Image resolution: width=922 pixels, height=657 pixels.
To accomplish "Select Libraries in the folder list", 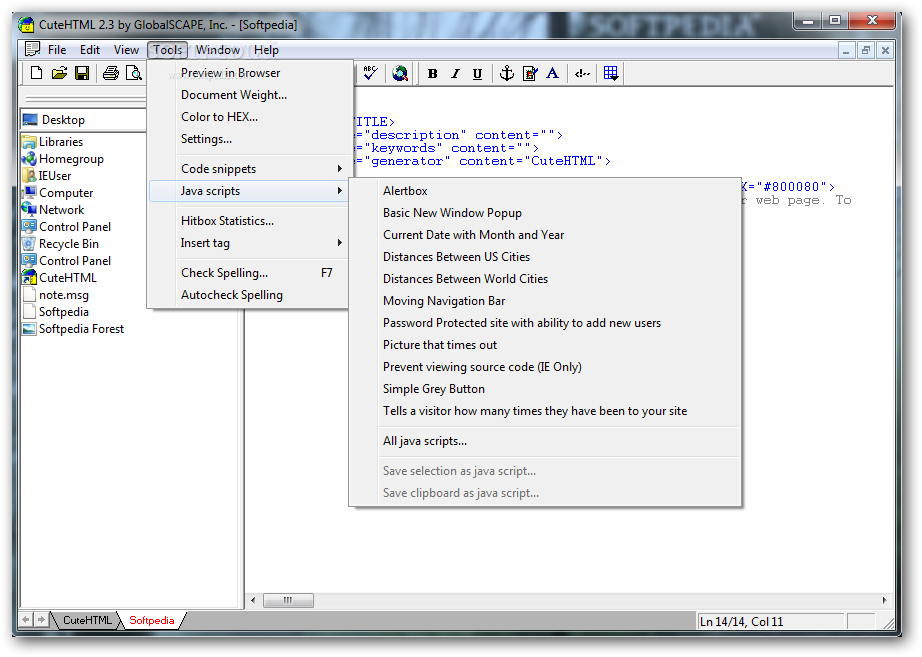I will click(x=61, y=142).
